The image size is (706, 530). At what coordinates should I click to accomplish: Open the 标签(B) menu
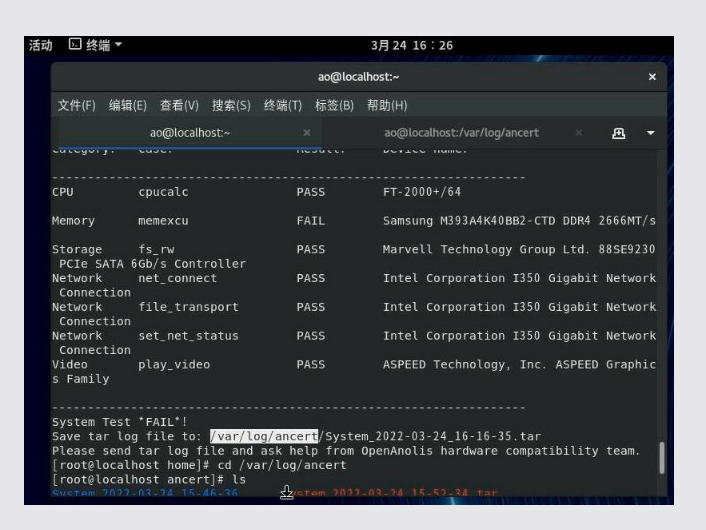point(335,105)
